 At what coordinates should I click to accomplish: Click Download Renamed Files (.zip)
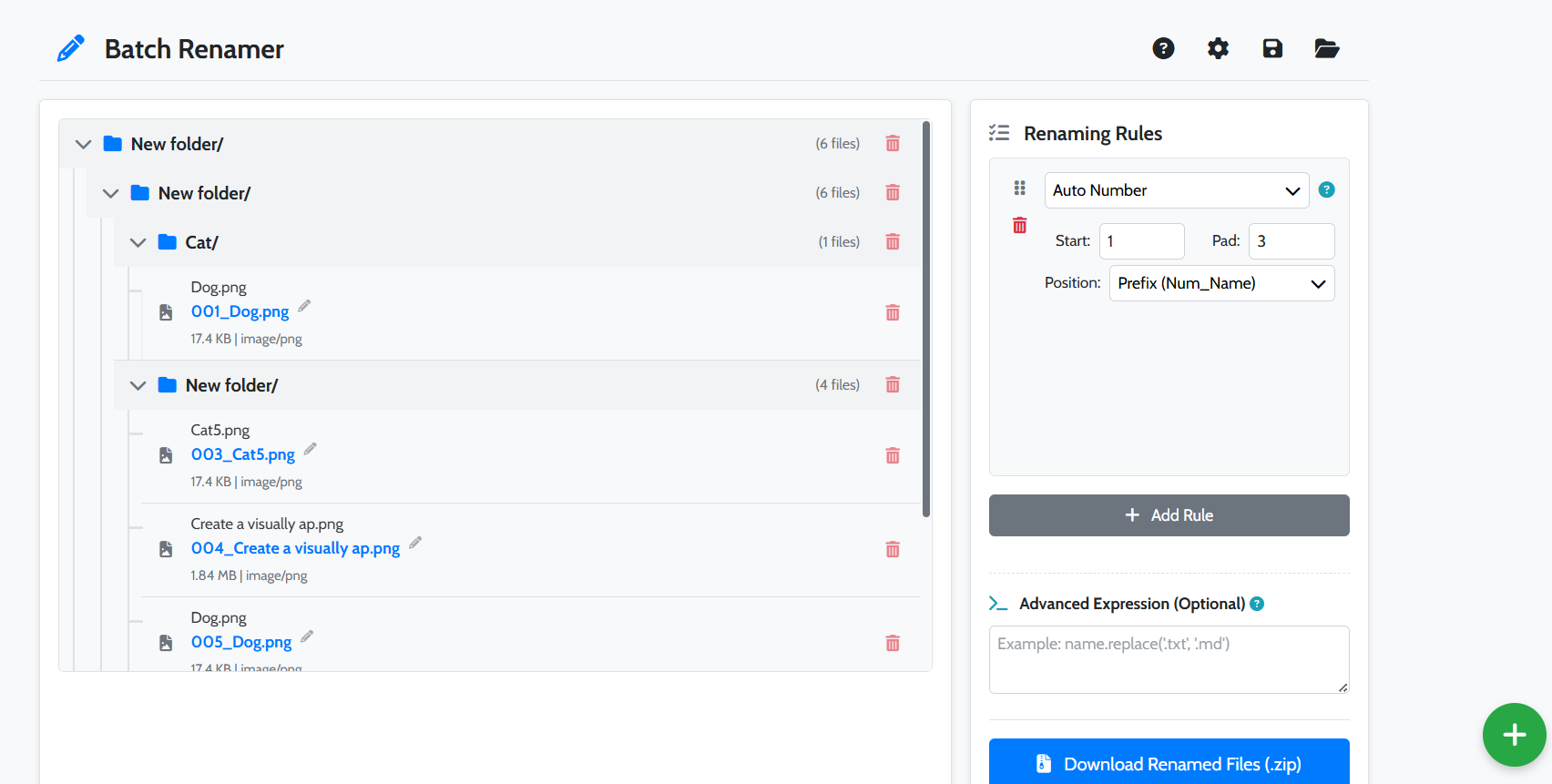1169,762
